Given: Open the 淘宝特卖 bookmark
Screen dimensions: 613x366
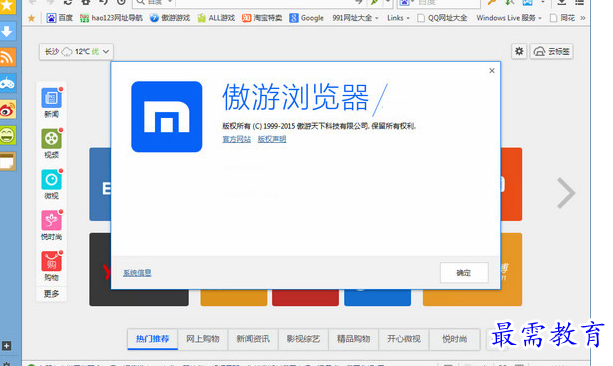Looking at the screenshot, I should [x=262, y=18].
